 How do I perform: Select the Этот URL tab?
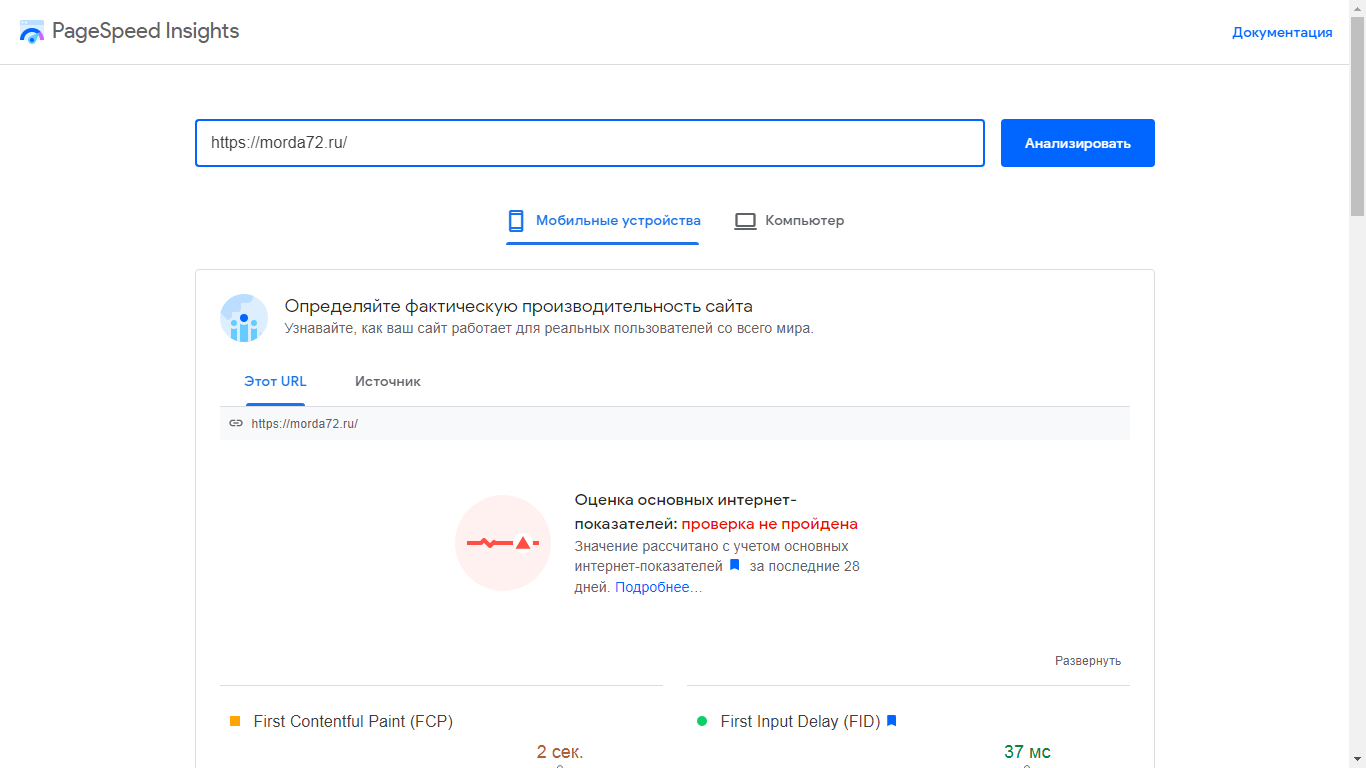pos(275,381)
